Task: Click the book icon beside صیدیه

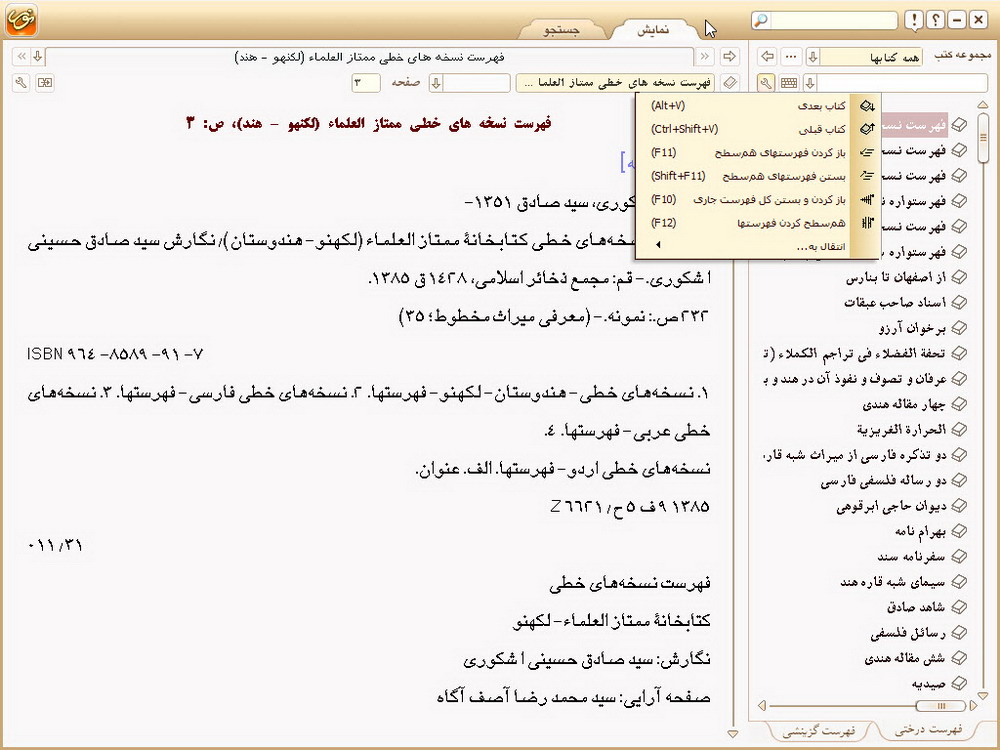Action: (959, 684)
